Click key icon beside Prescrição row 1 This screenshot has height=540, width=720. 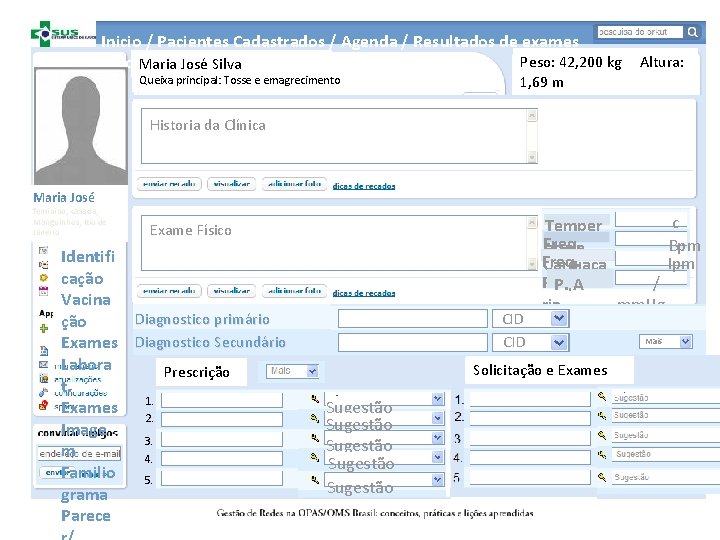pyautogui.click(x=315, y=399)
